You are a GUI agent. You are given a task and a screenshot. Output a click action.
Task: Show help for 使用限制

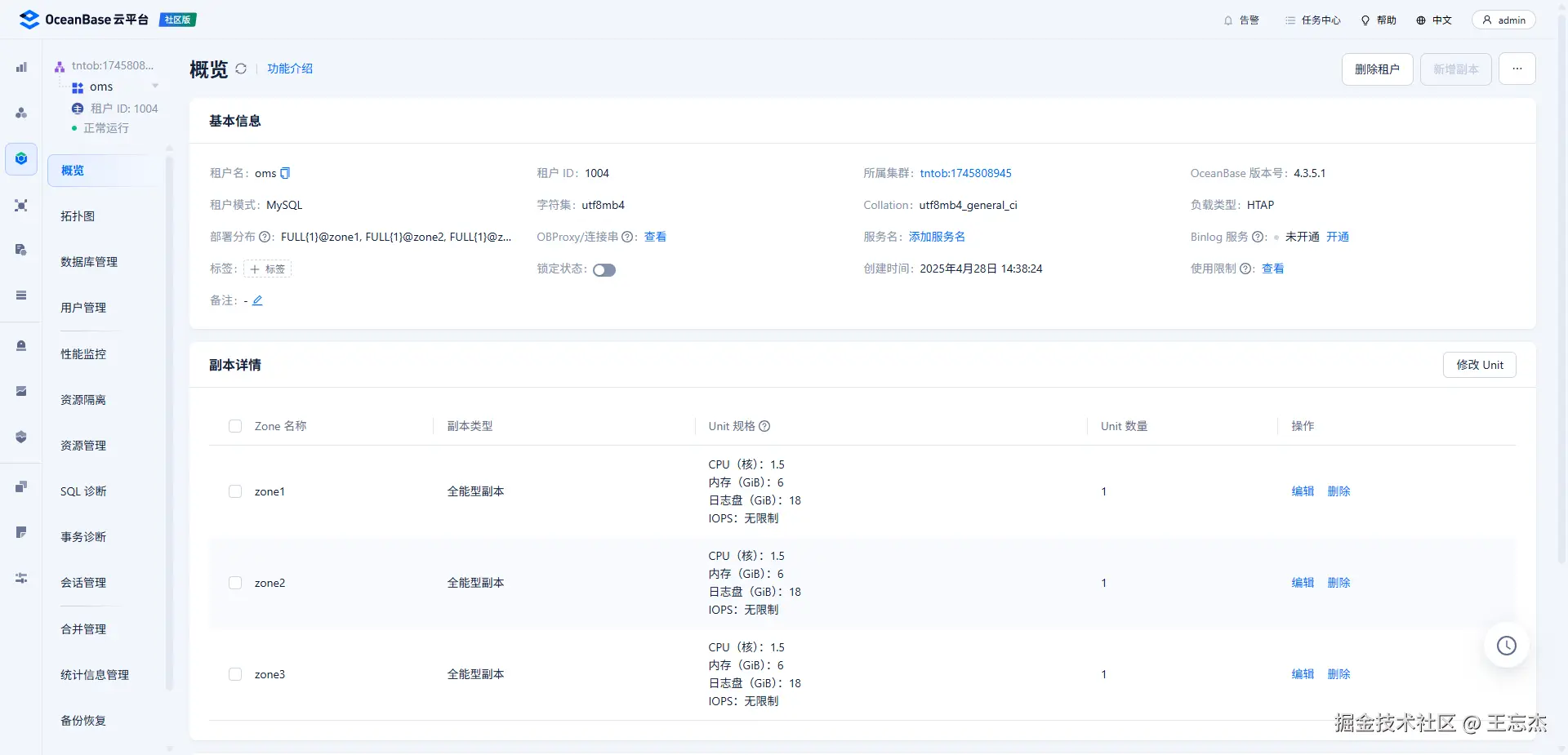click(1245, 269)
